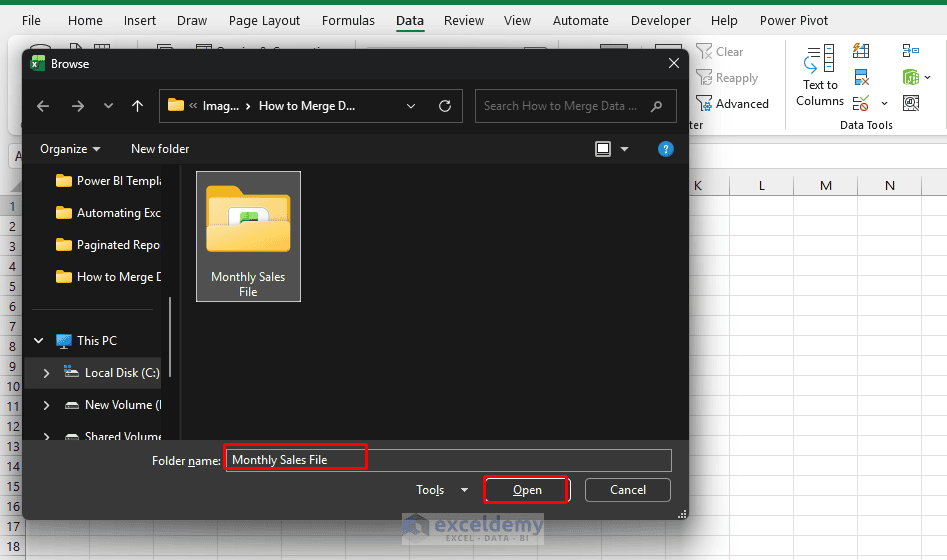The width and height of the screenshot is (947, 560).
Task: Open the Data Model dropdown arrow
Action: [928, 77]
